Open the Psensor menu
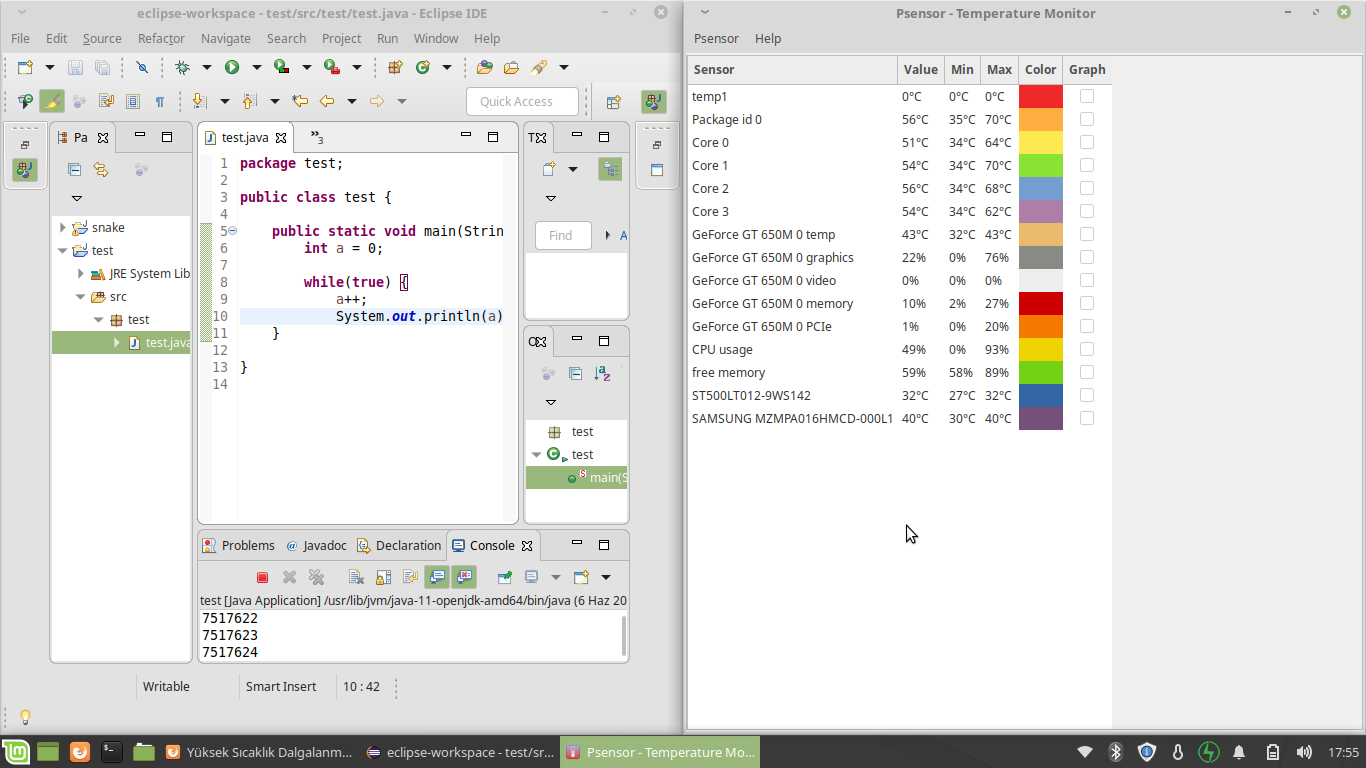1366x768 pixels. pos(716,38)
